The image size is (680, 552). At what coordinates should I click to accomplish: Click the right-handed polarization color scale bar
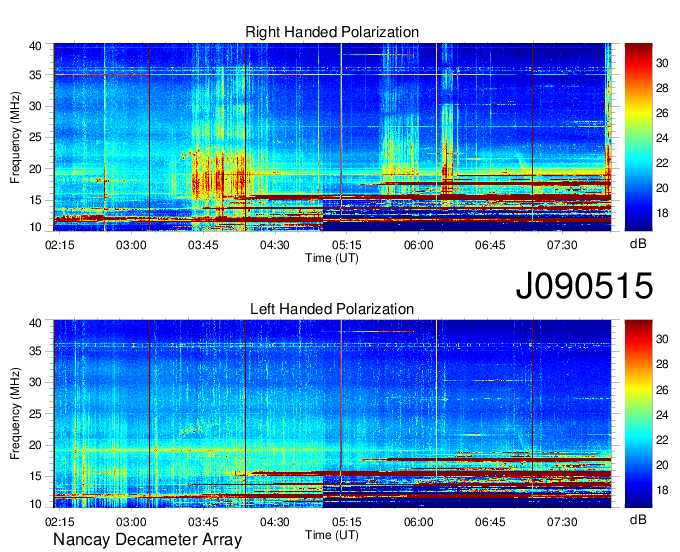[638, 137]
